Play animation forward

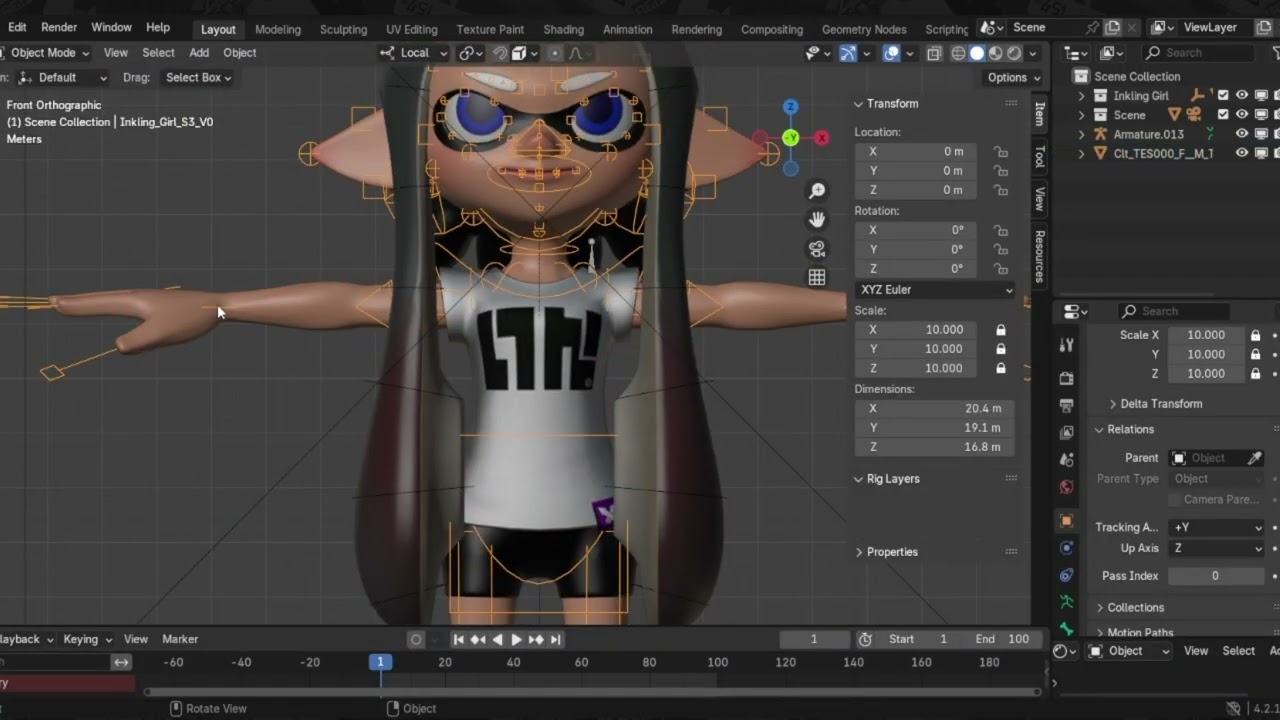(x=516, y=640)
